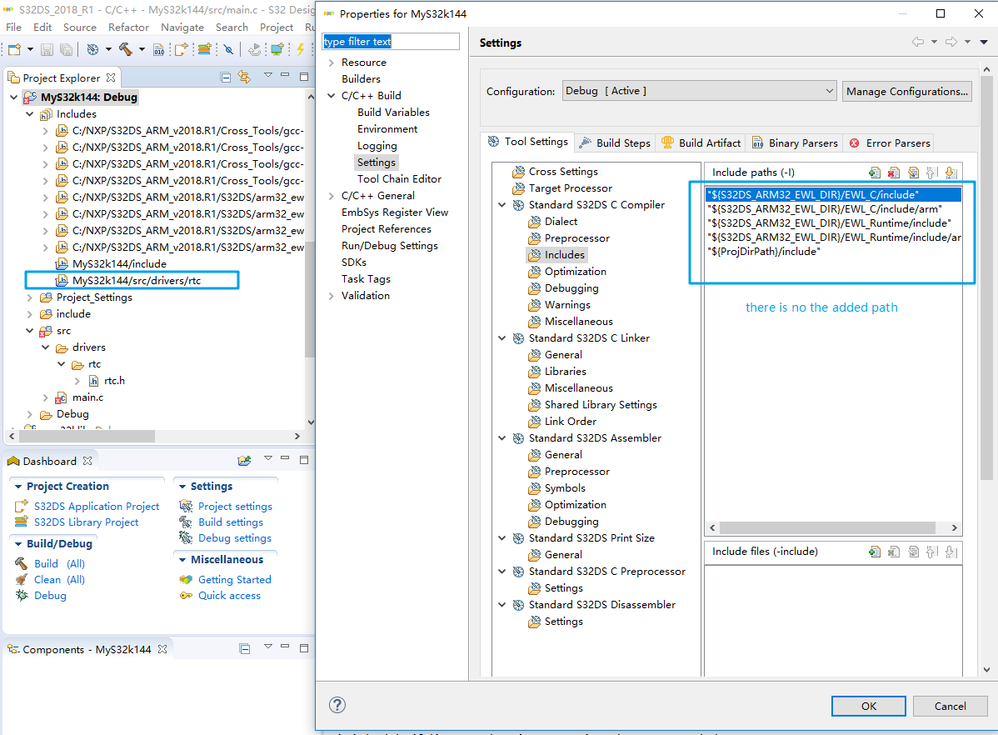The width and height of the screenshot is (998, 735).
Task: Collapse Standard S32DS C Linker node
Action: click(502, 338)
